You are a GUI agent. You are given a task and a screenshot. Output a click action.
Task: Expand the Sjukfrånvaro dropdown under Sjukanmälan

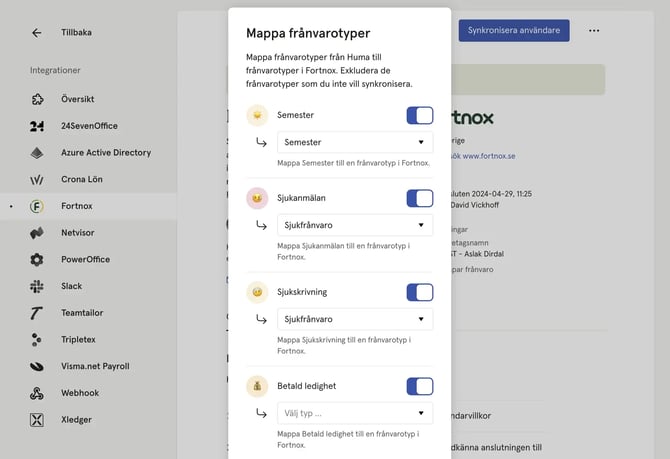[355, 225]
